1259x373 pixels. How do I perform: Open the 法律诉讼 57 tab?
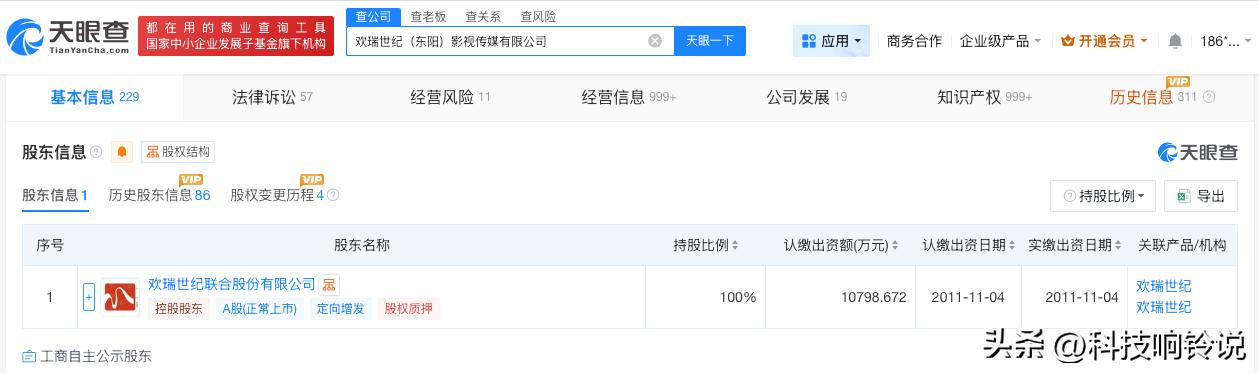click(272, 97)
